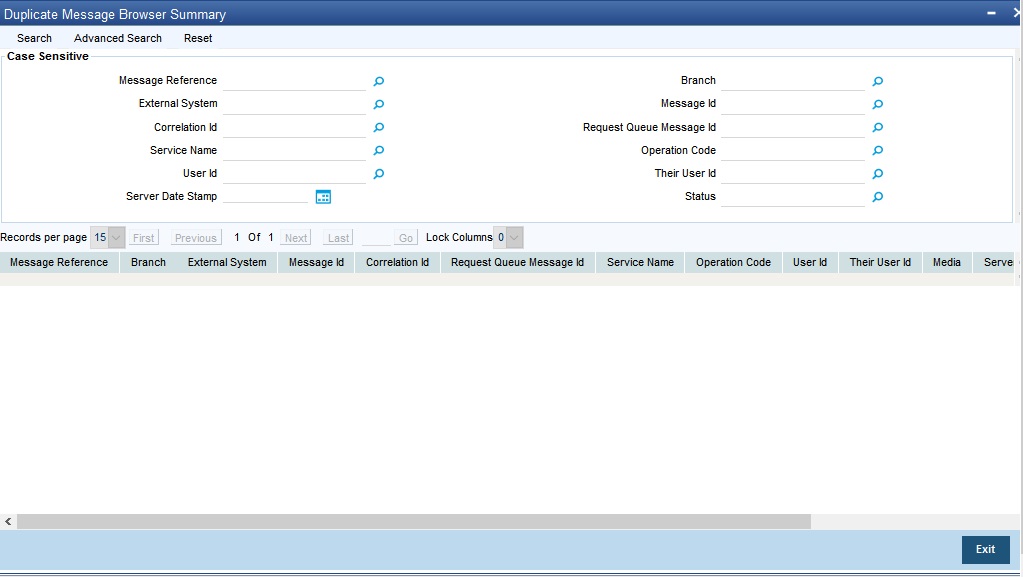This screenshot has height=577, width=1023.
Task: Open Advanced Search
Action: tap(117, 38)
